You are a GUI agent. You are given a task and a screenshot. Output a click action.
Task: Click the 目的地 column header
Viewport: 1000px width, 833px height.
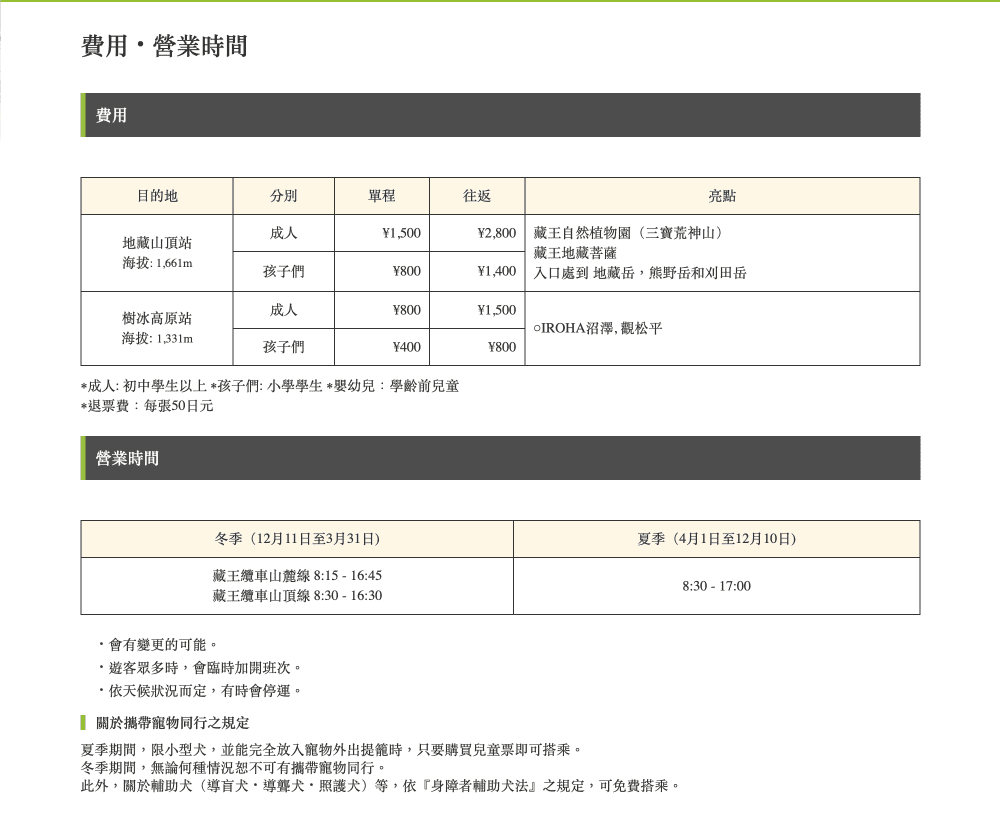pyautogui.click(x=157, y=196)
